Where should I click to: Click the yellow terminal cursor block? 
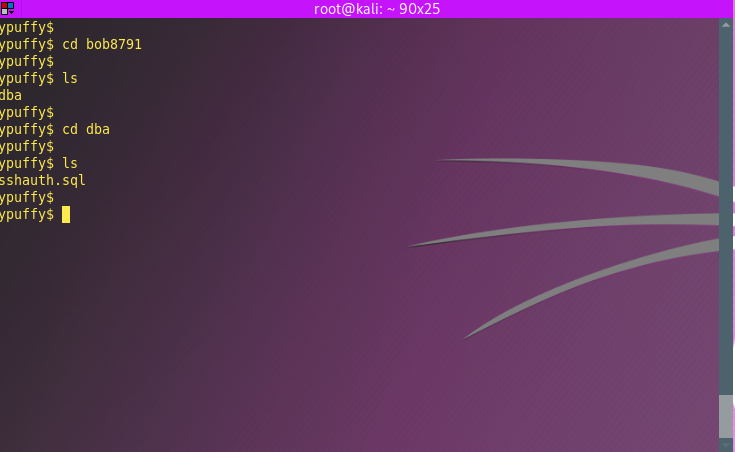(x=66, y=215)
